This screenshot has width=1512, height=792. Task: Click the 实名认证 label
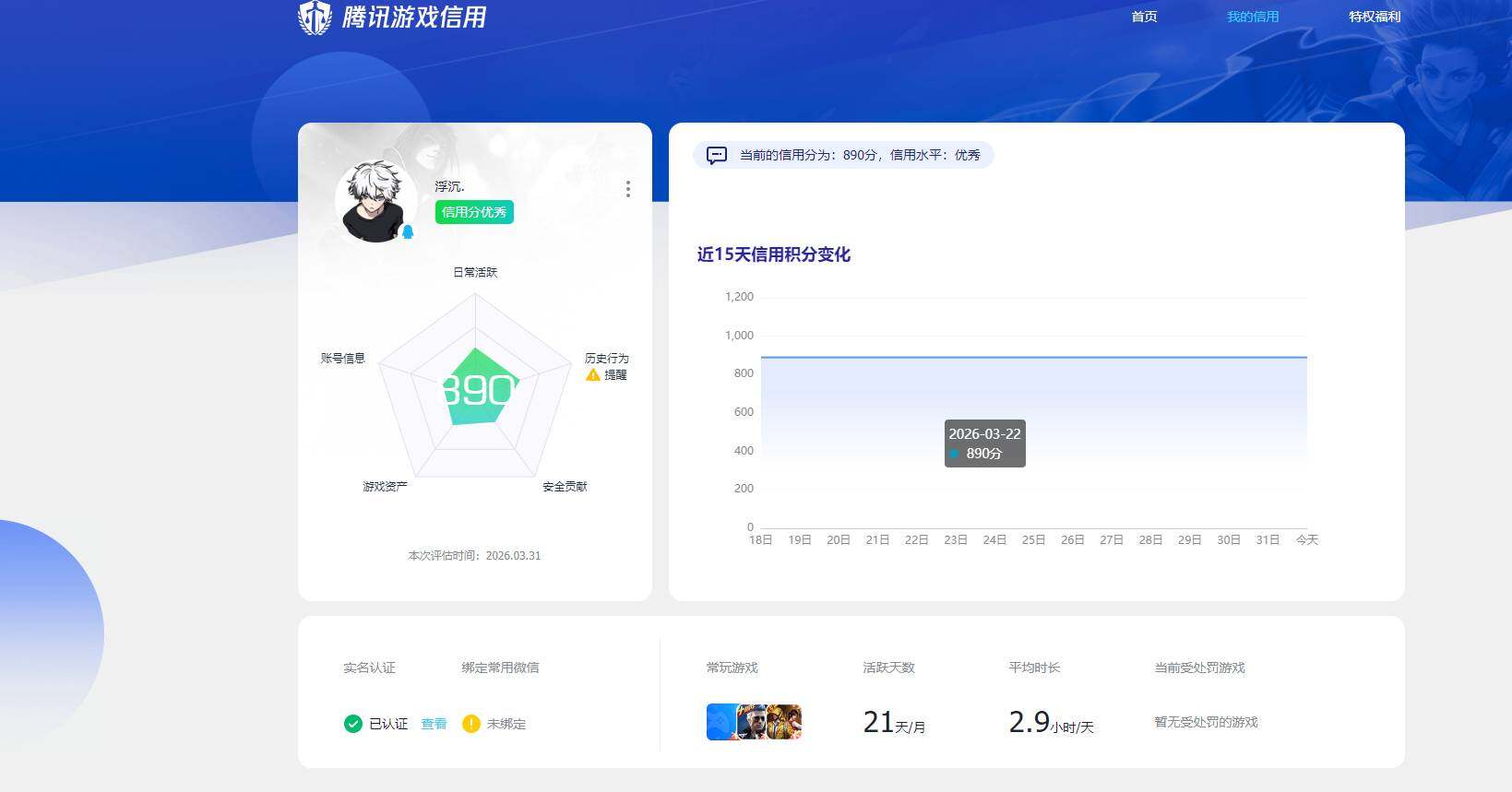coord(369,668)
